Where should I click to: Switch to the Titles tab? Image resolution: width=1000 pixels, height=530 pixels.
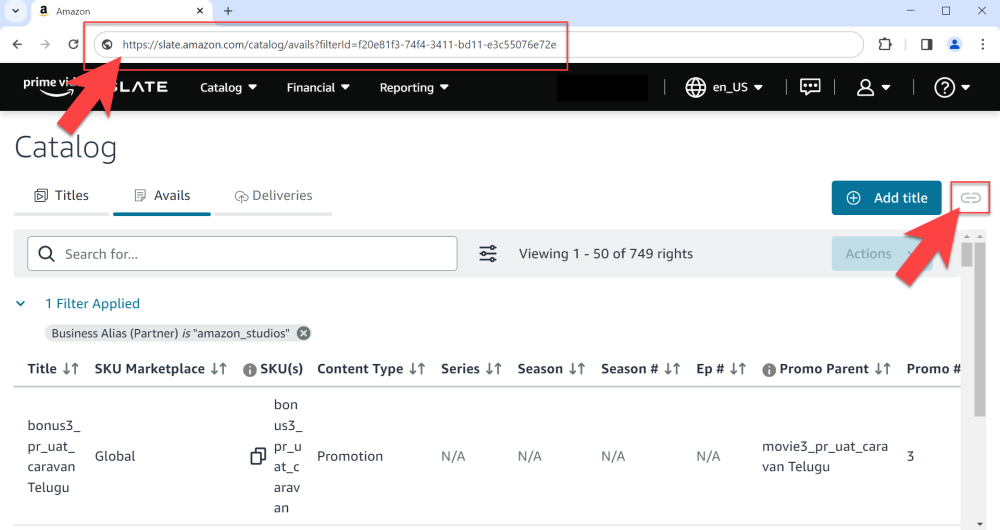62,196
